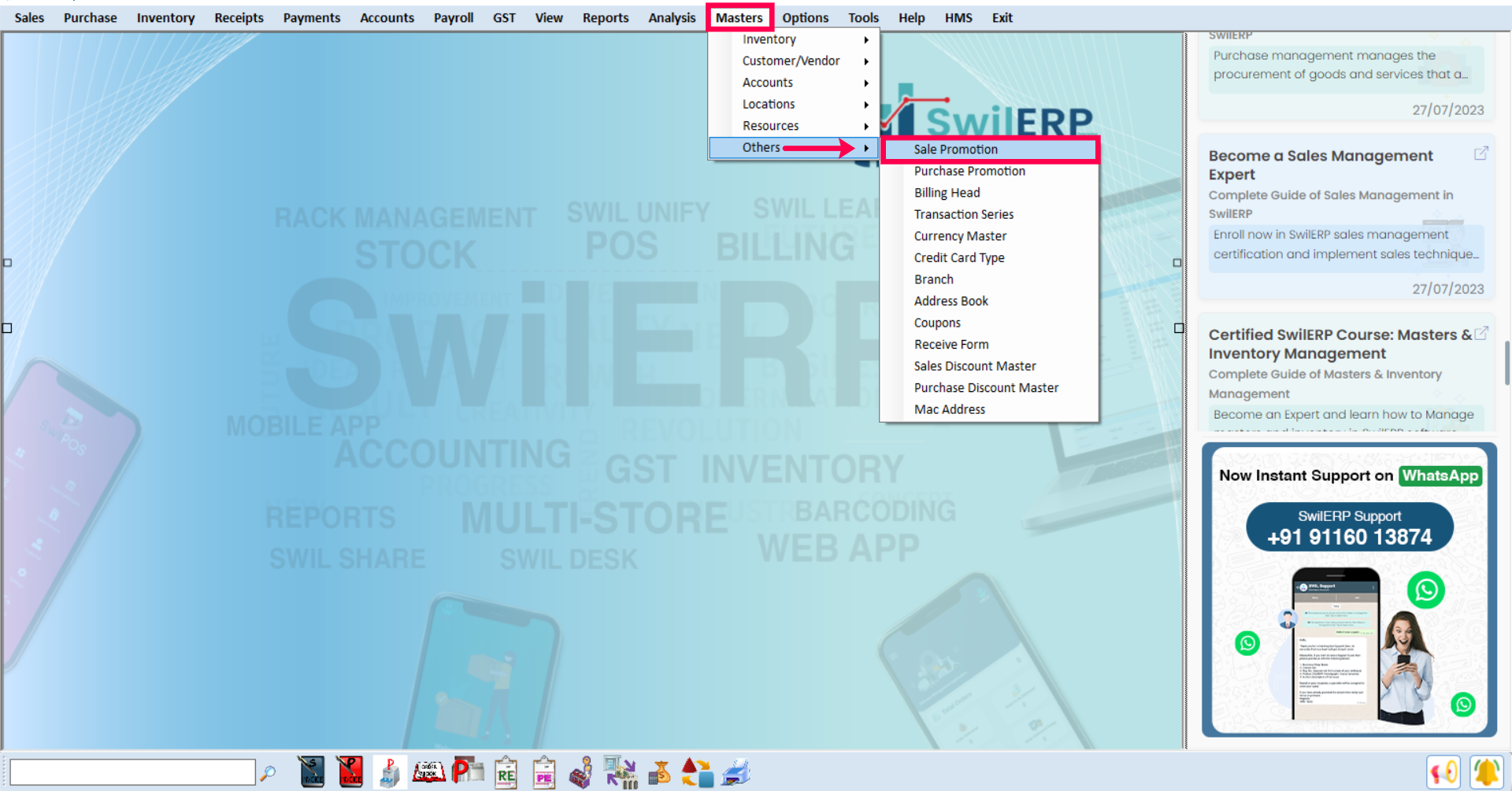Select Credit Card Type entry
The width and height of the screenshot is (1512, 791).
990,257
